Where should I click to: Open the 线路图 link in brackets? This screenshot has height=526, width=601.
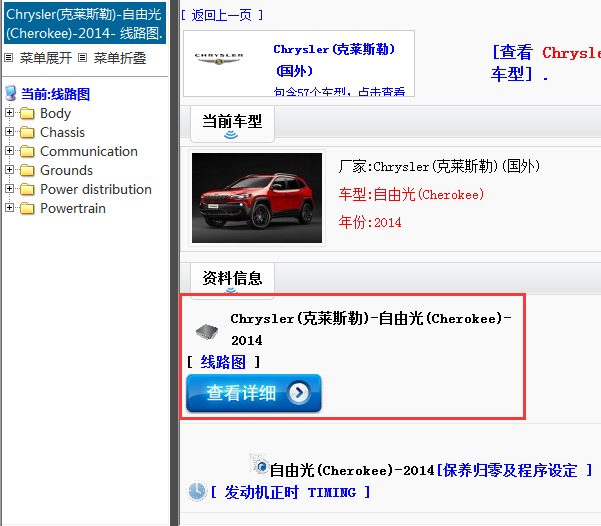coord(223,362)
